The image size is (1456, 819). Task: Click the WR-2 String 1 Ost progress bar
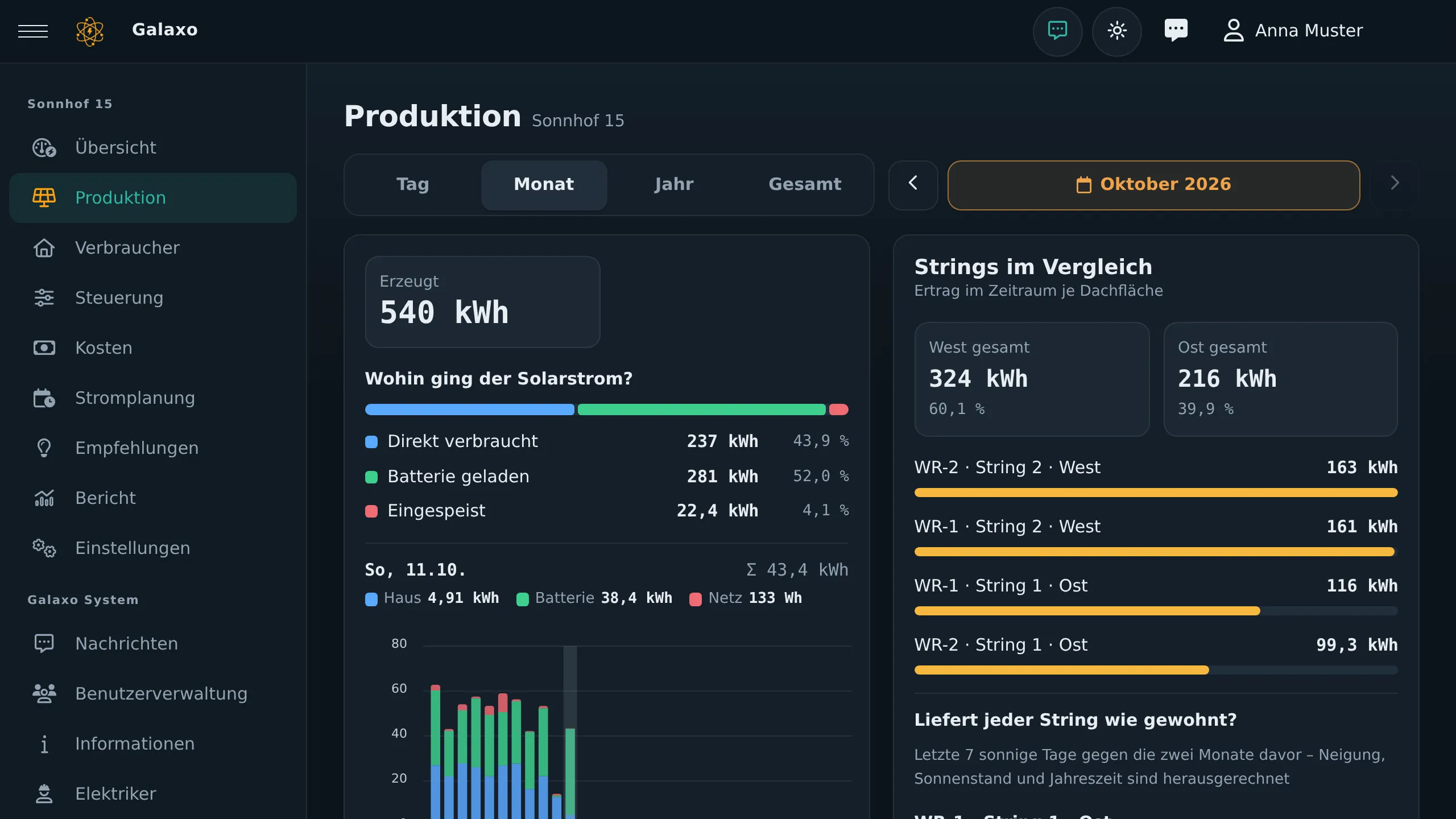1156,670
